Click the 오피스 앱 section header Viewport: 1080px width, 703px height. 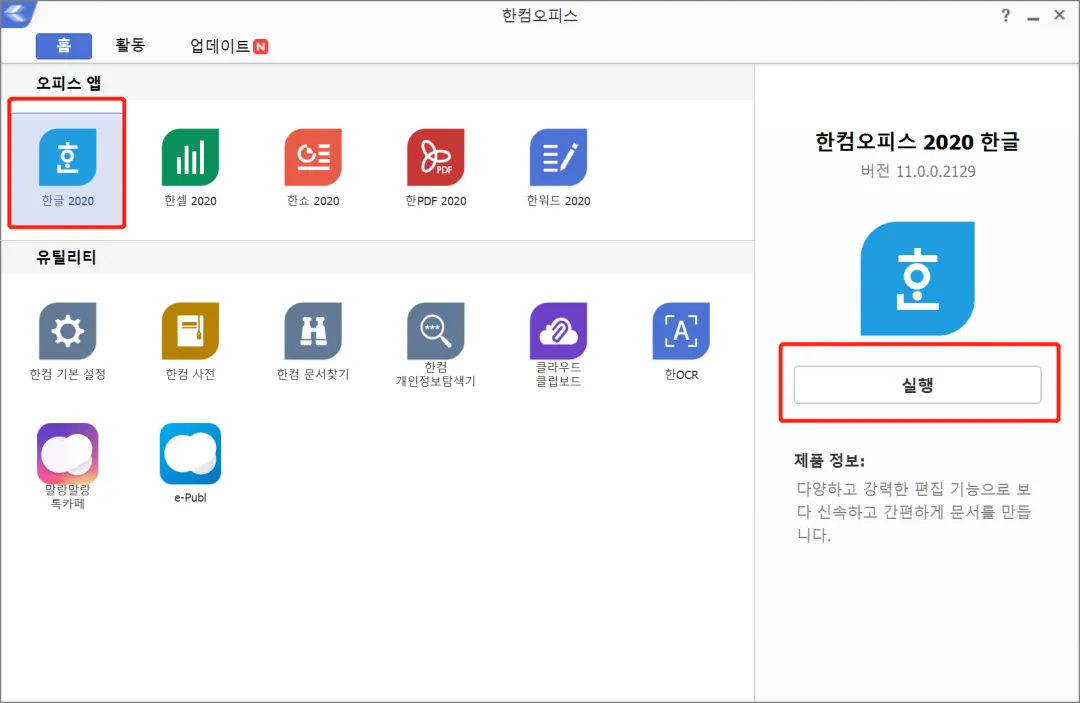point(68,83)
